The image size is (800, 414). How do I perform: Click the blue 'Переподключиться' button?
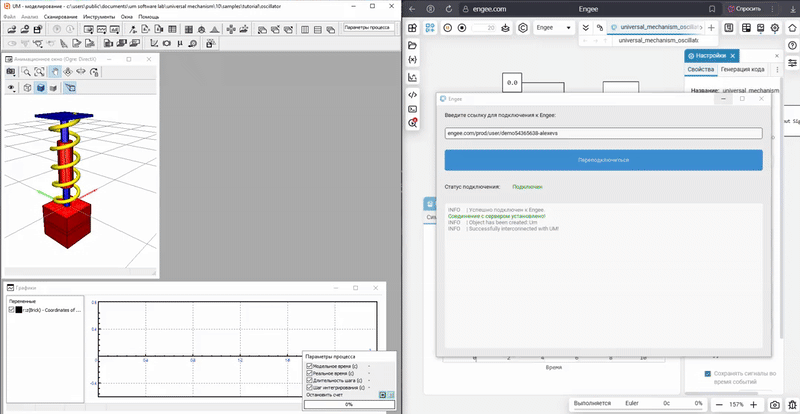603,160
